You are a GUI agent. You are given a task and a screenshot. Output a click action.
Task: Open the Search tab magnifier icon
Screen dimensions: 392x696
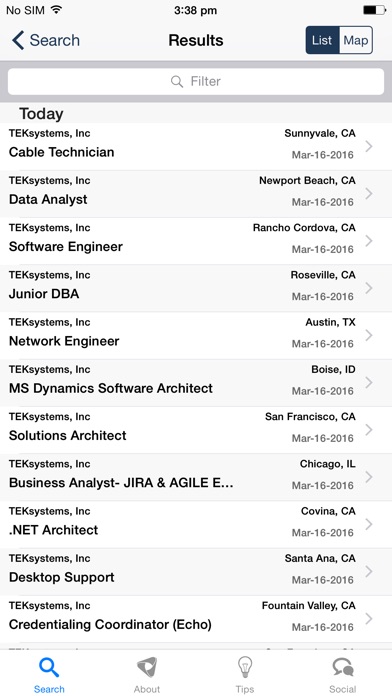[x=49, y=667]
